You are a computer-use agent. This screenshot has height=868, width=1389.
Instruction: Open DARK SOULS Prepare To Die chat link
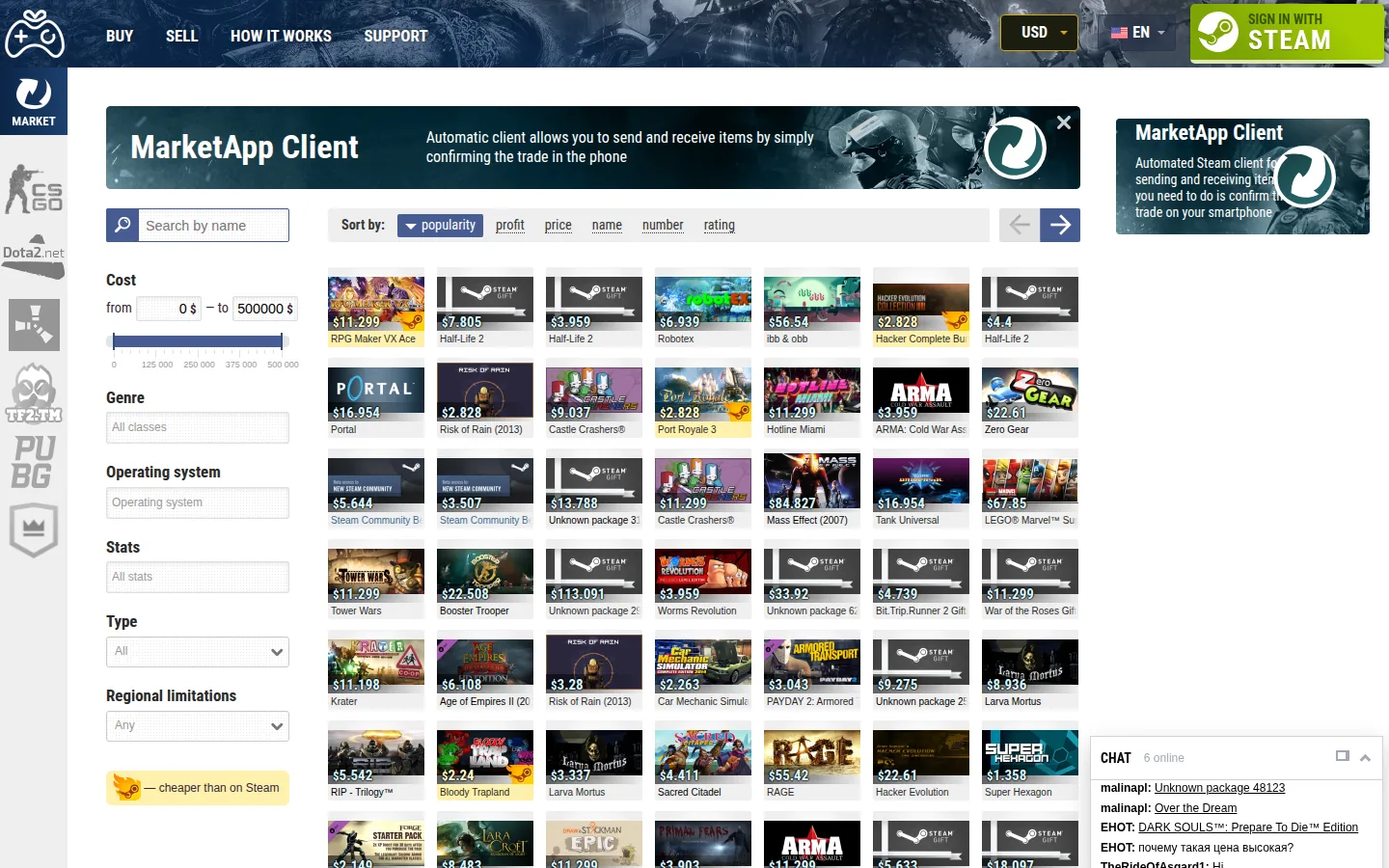(1248, 827)
